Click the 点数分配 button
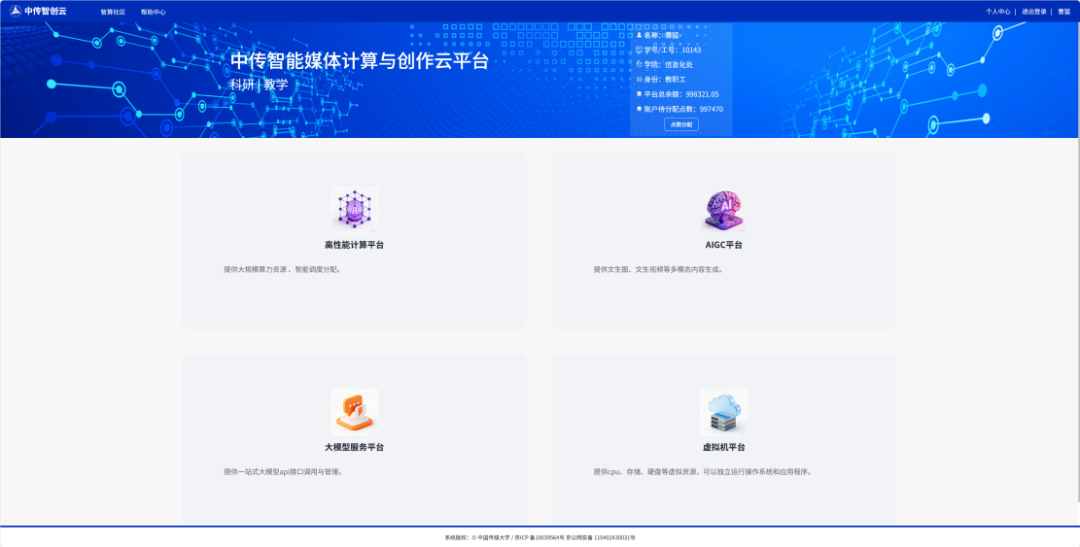The image size is (1080, 547). pyautogui.click(x=681, y=125)
